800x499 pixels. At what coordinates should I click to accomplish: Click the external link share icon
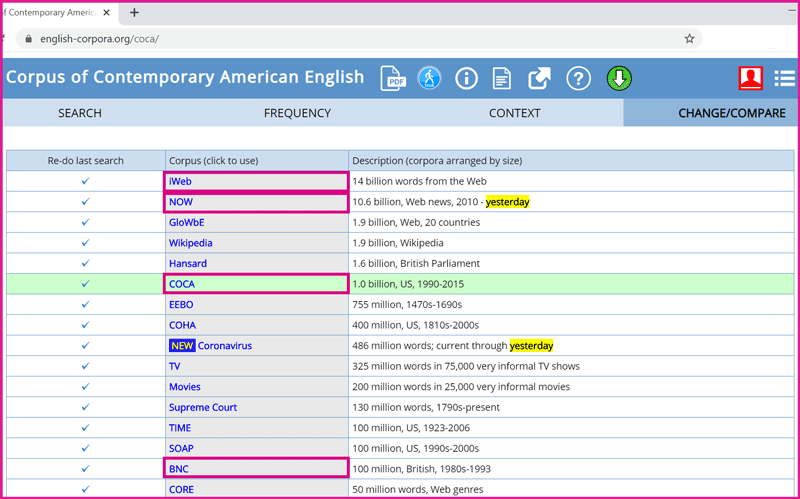tap(540, 78)
